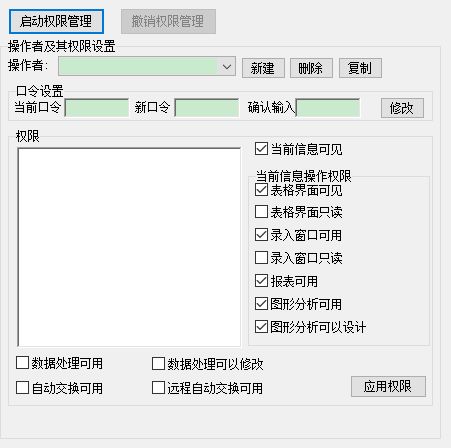Click the 复制 operator button
Screen dimensions: 451x448
pos(360,68)
